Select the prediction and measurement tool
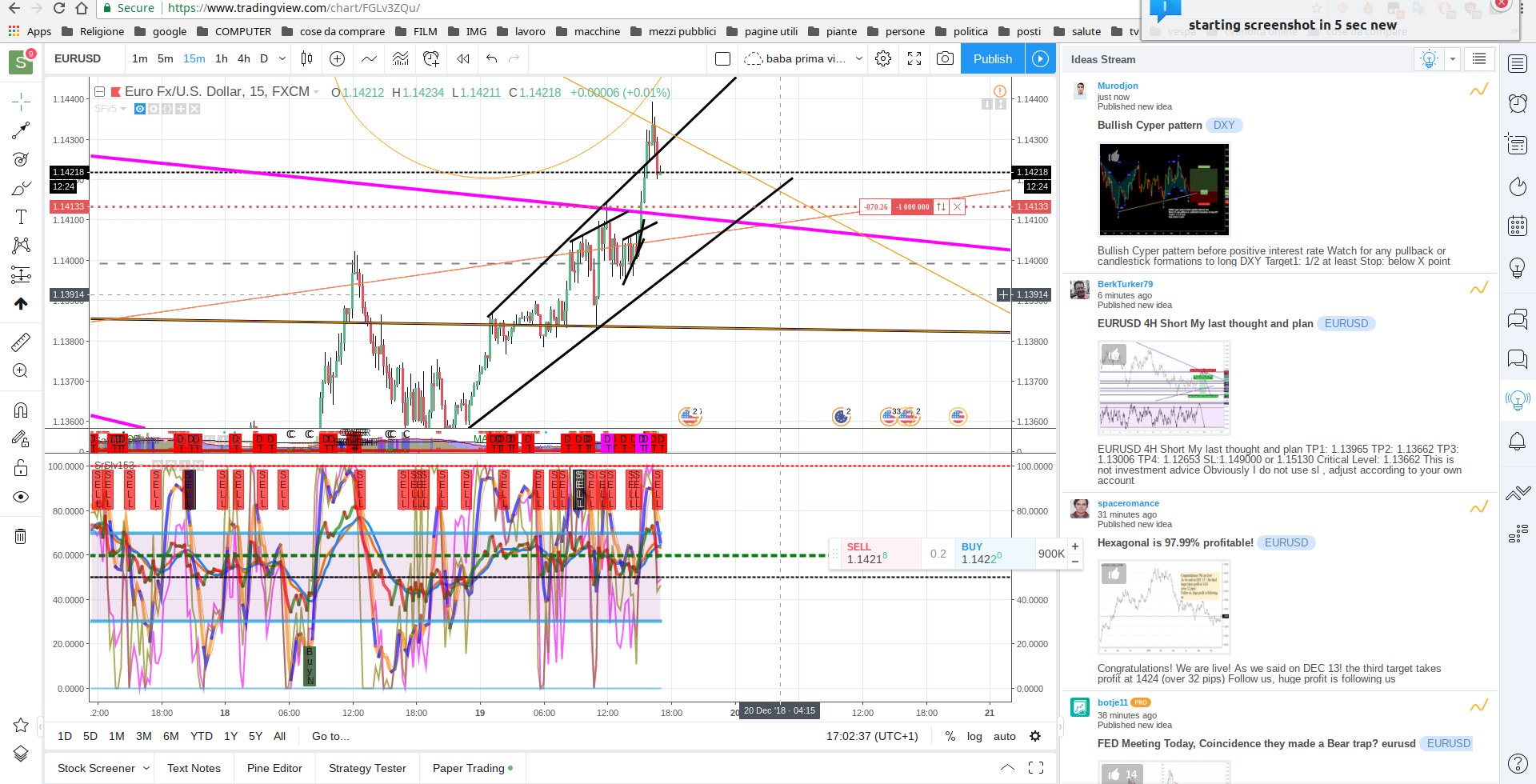The image size is (1536, 784). pyautogui.click(x=21, y=274)
